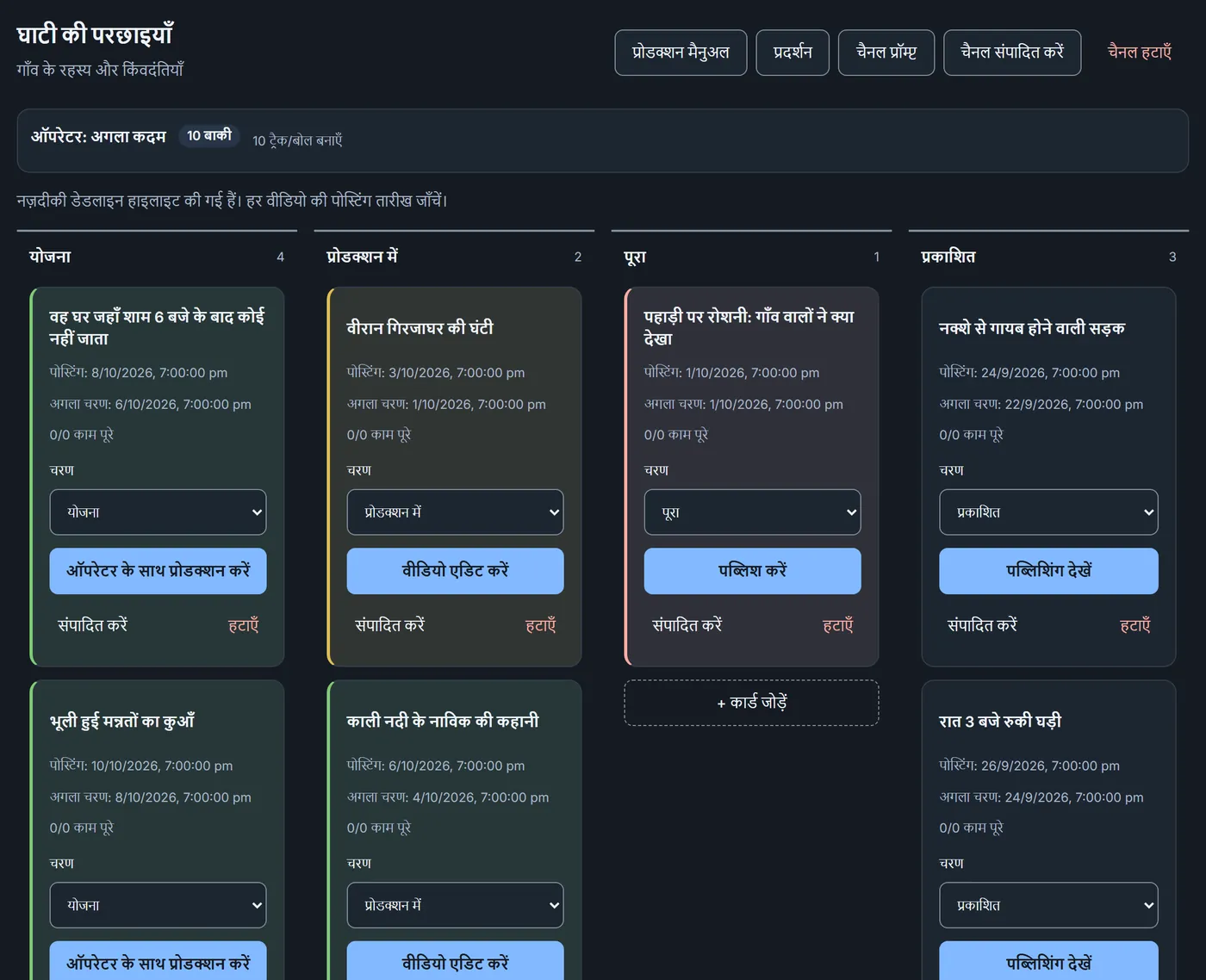The image size is (1206, 980).
Task: Click वीडियो एडिट करें on वीरान गिरजाघर card
Action: [455, 571]
